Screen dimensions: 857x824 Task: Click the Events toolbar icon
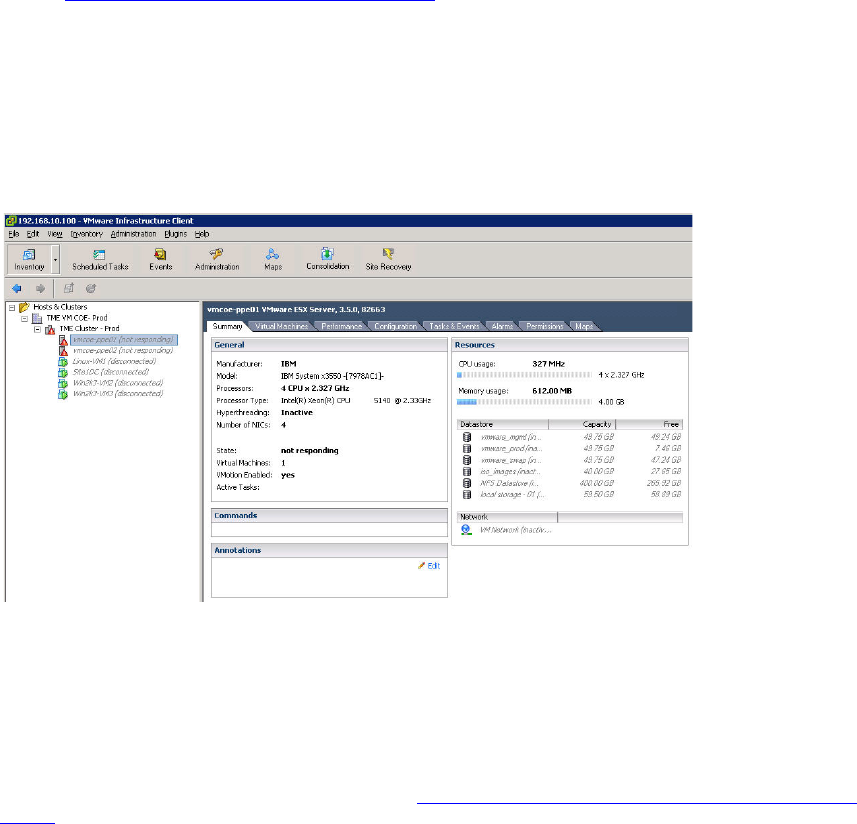(x=160, y=259)
